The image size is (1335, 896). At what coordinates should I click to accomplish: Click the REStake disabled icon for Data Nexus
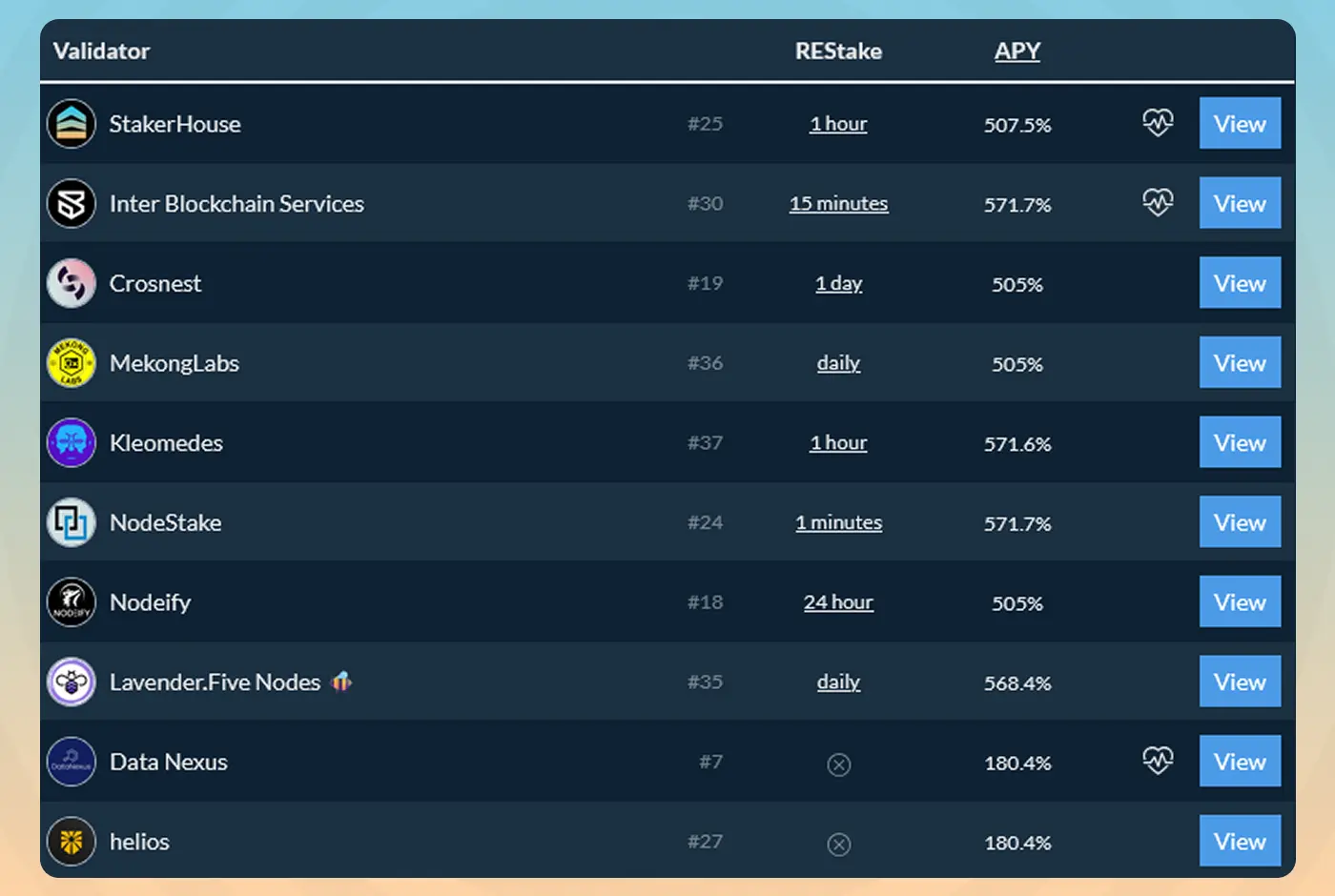coord(838,764)
